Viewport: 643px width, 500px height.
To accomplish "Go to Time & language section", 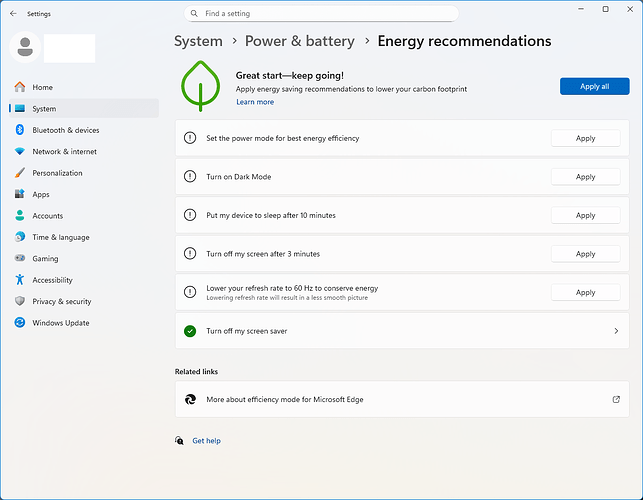I will [60, 237].
